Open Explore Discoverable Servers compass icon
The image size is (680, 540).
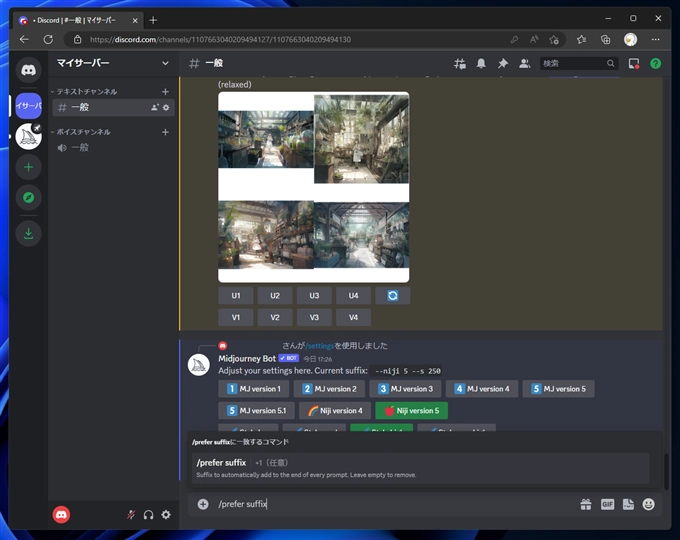pos(29,198)
